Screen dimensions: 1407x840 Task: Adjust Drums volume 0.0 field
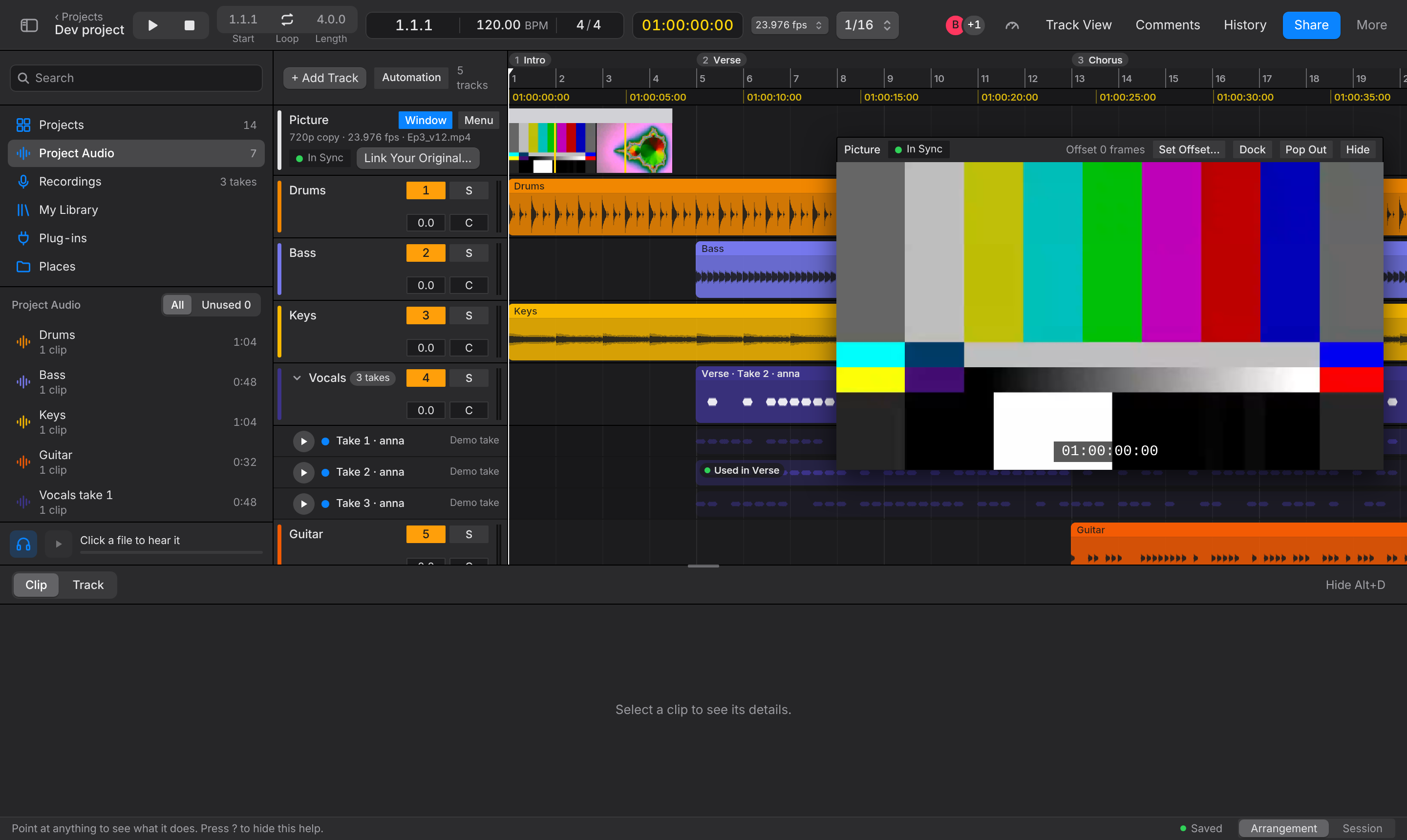coord(426,223)
